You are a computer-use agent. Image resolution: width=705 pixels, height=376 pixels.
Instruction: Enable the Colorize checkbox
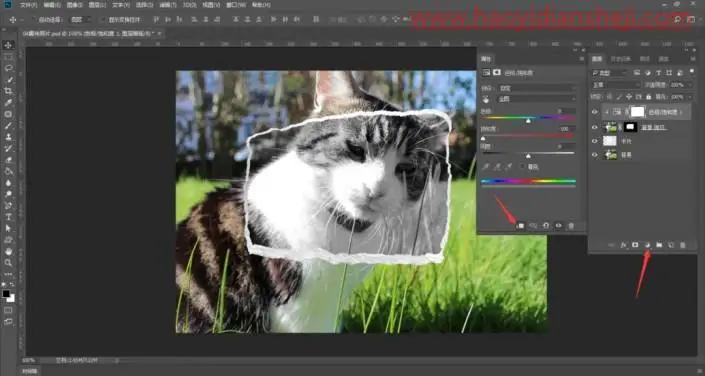pyautogui.click(x=522, y=166)
